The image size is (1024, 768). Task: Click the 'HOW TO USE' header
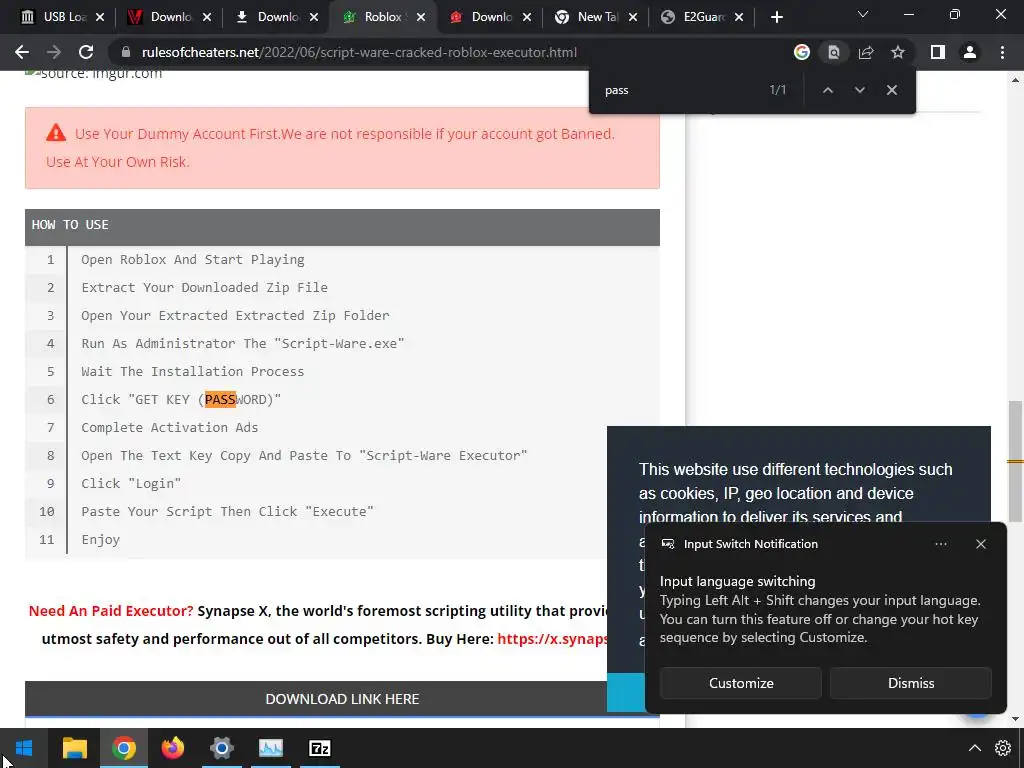tap(342, 227)
